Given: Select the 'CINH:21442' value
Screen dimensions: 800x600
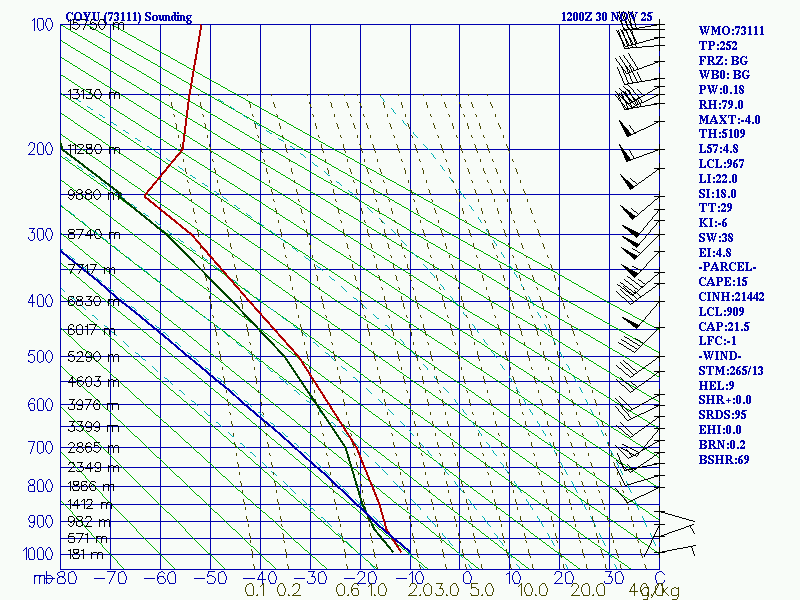Looking at the screenshot, I should [731, 297].
